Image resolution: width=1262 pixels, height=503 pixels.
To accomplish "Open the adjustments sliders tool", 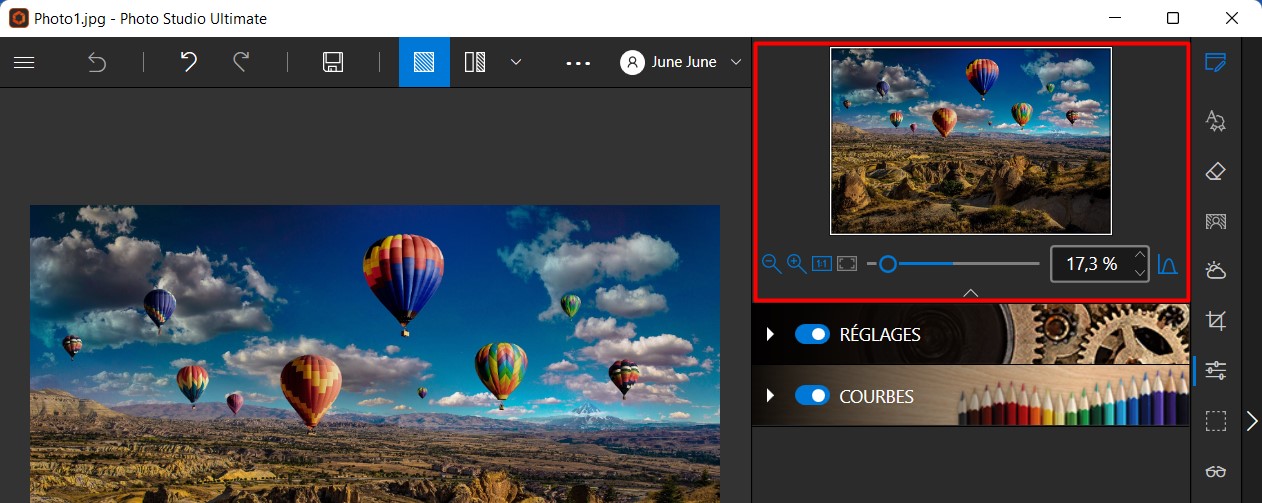I will click(1216, 371).
